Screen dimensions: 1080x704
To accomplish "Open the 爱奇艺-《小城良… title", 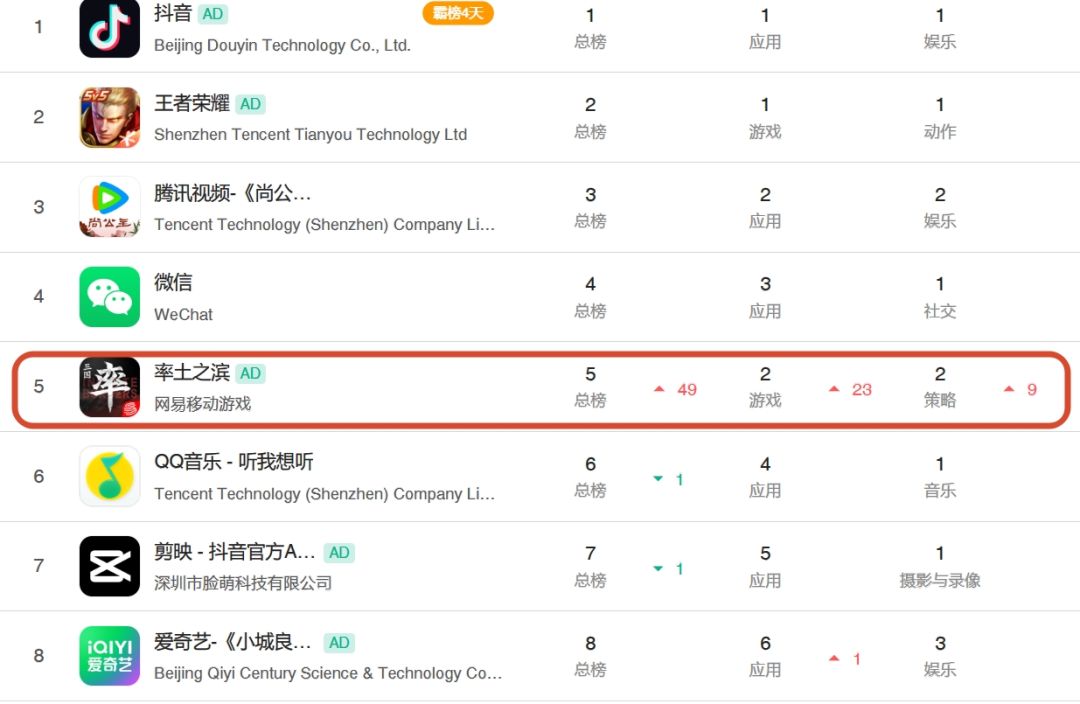I will [233, 642].
